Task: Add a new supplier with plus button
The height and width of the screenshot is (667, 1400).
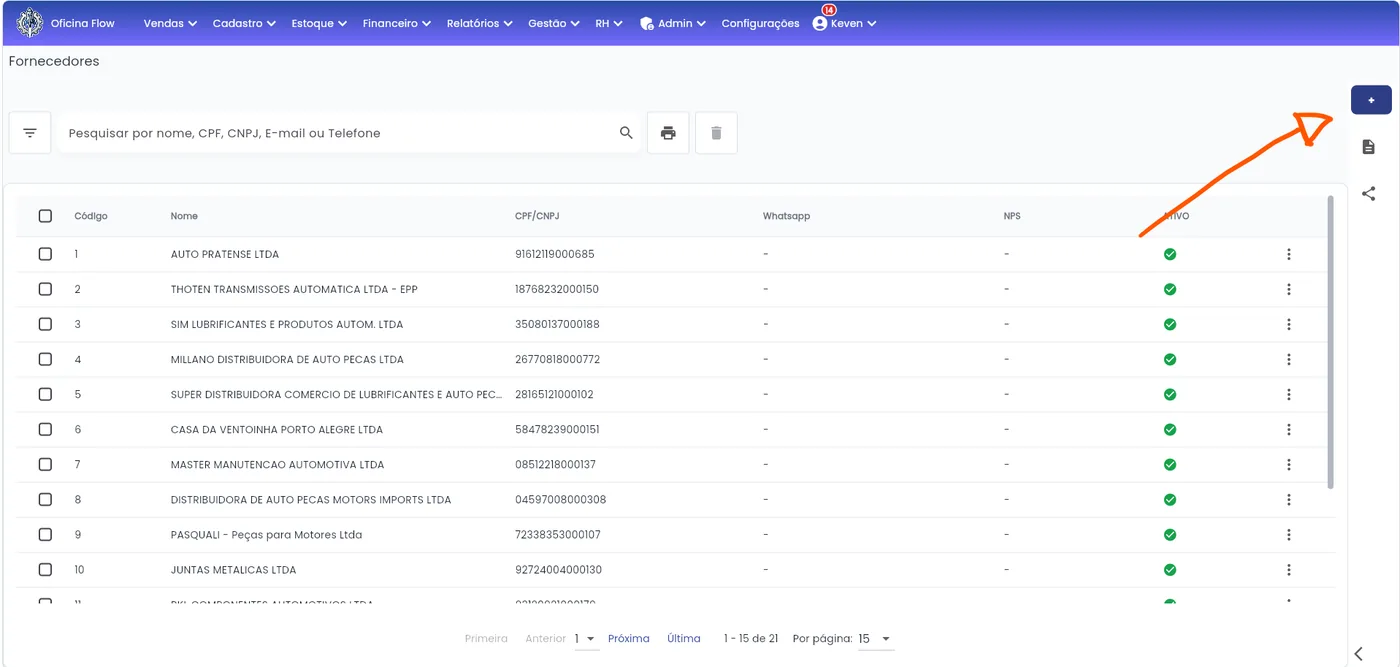Action: [1371, 100]
